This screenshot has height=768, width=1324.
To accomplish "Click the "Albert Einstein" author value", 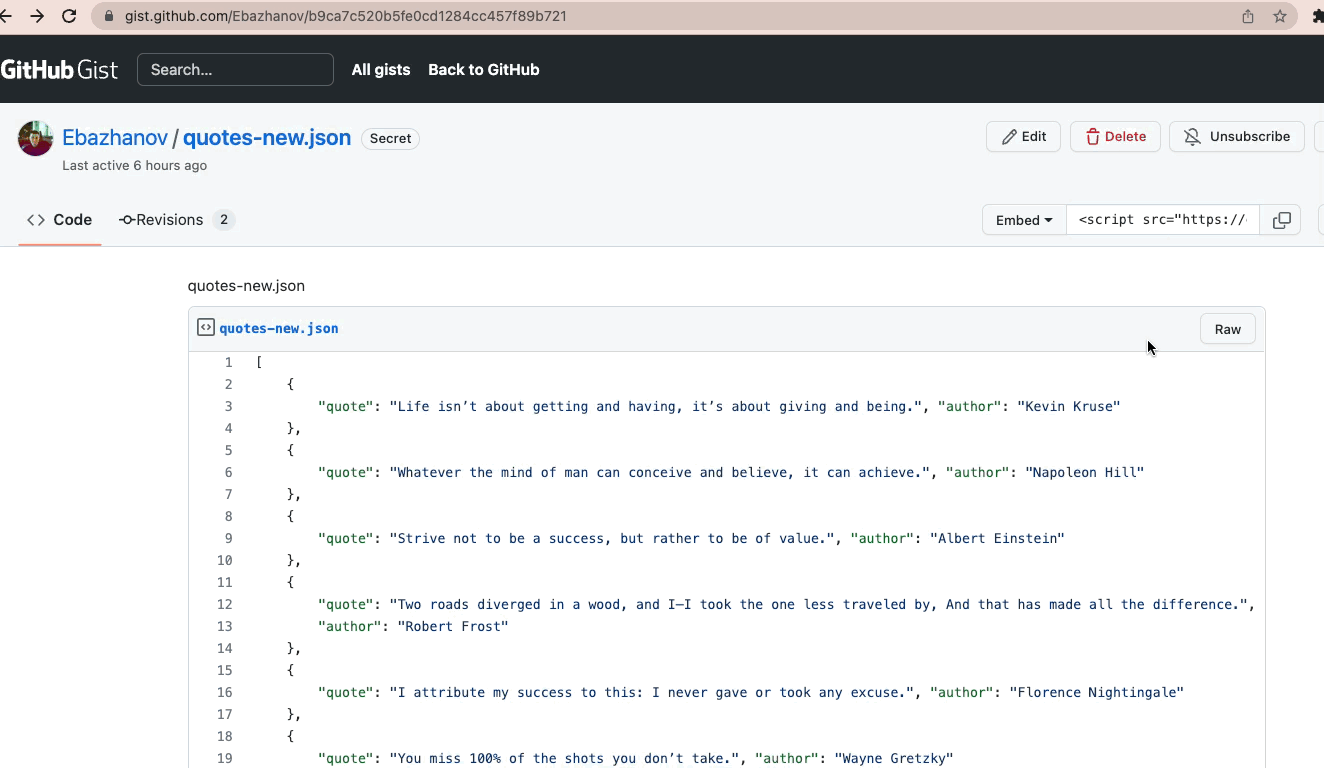I will pos(997,538).
